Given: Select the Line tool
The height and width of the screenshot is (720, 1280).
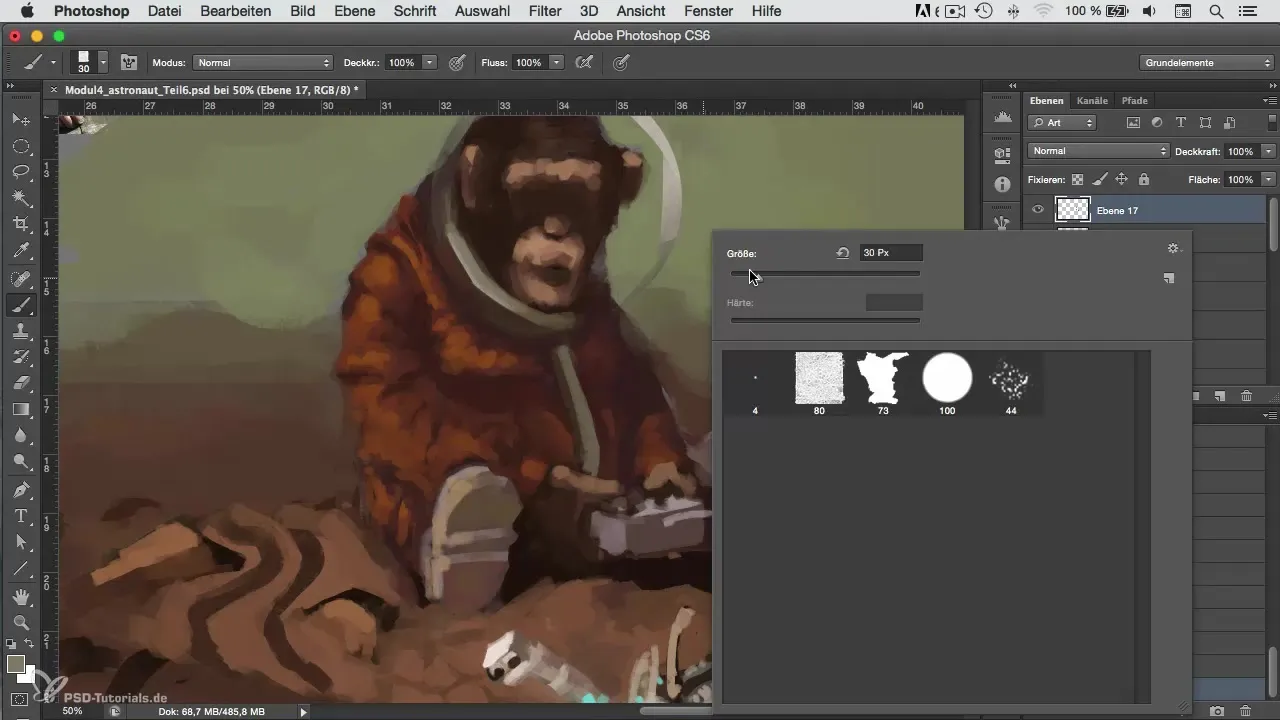Looking at the screenshot, I should coord(20,568).
